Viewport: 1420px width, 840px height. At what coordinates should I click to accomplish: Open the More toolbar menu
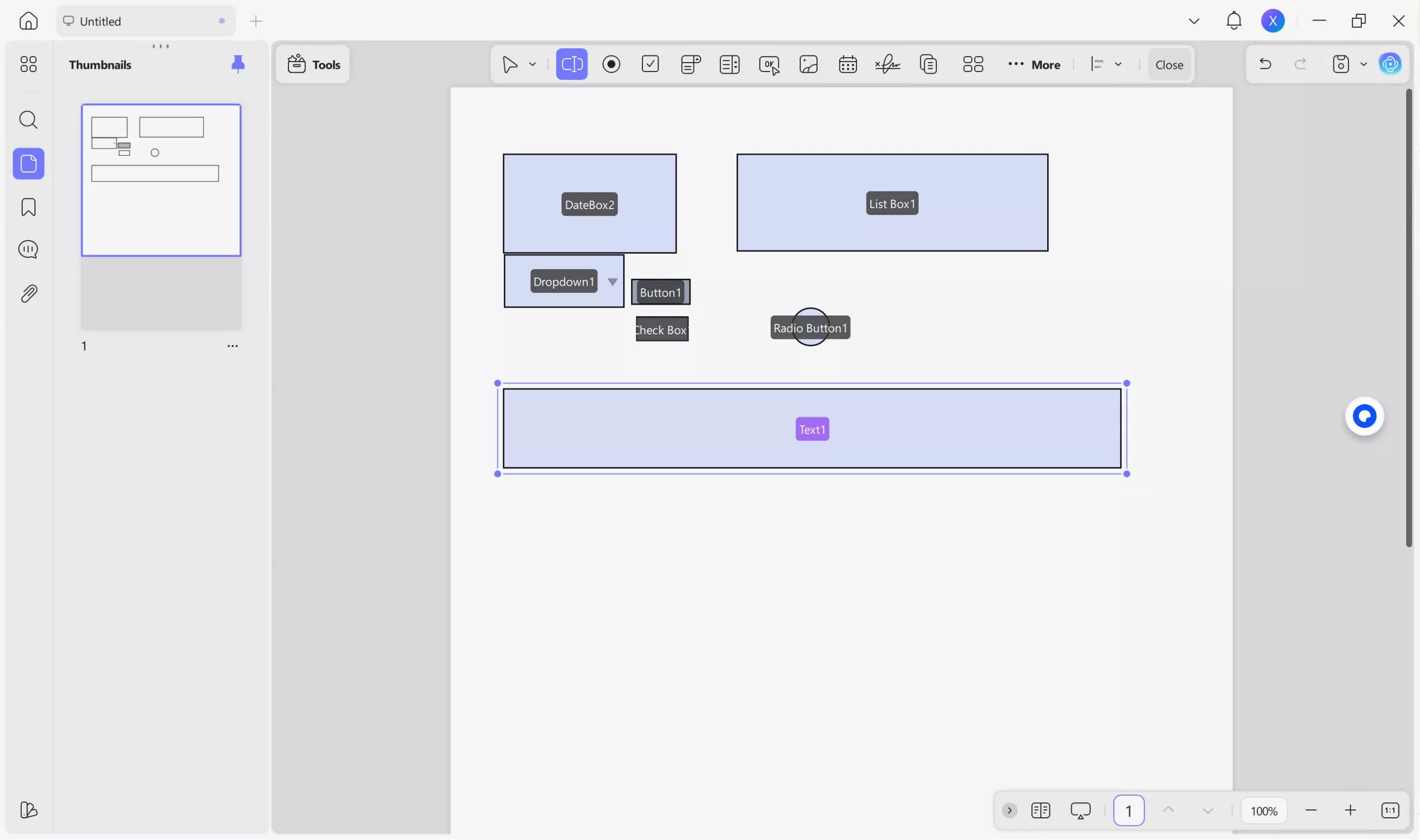click(1034, 64)
